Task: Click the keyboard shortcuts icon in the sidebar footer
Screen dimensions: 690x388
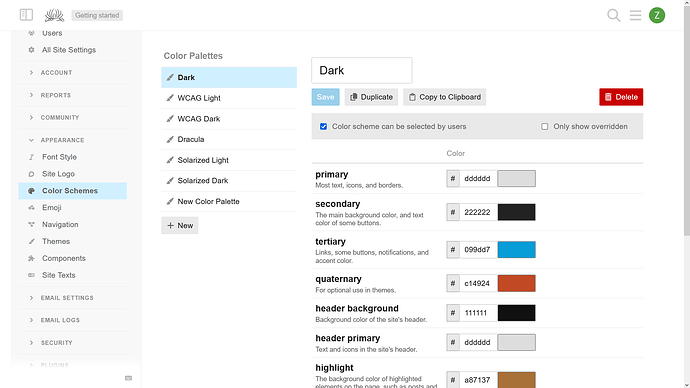Action: coord(128,378)
